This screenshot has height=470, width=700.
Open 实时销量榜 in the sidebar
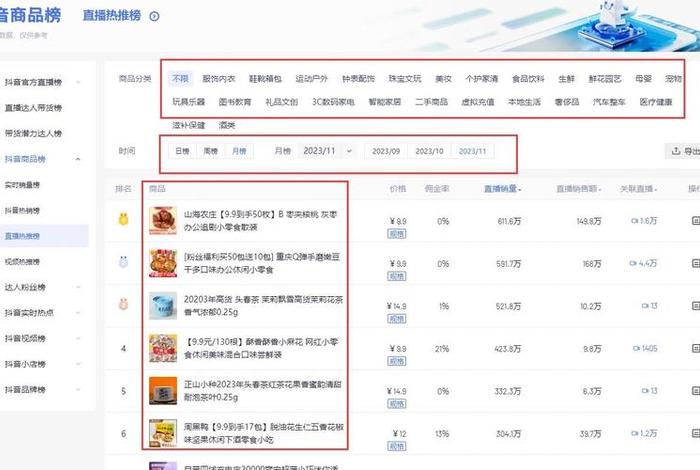(22, 185)
